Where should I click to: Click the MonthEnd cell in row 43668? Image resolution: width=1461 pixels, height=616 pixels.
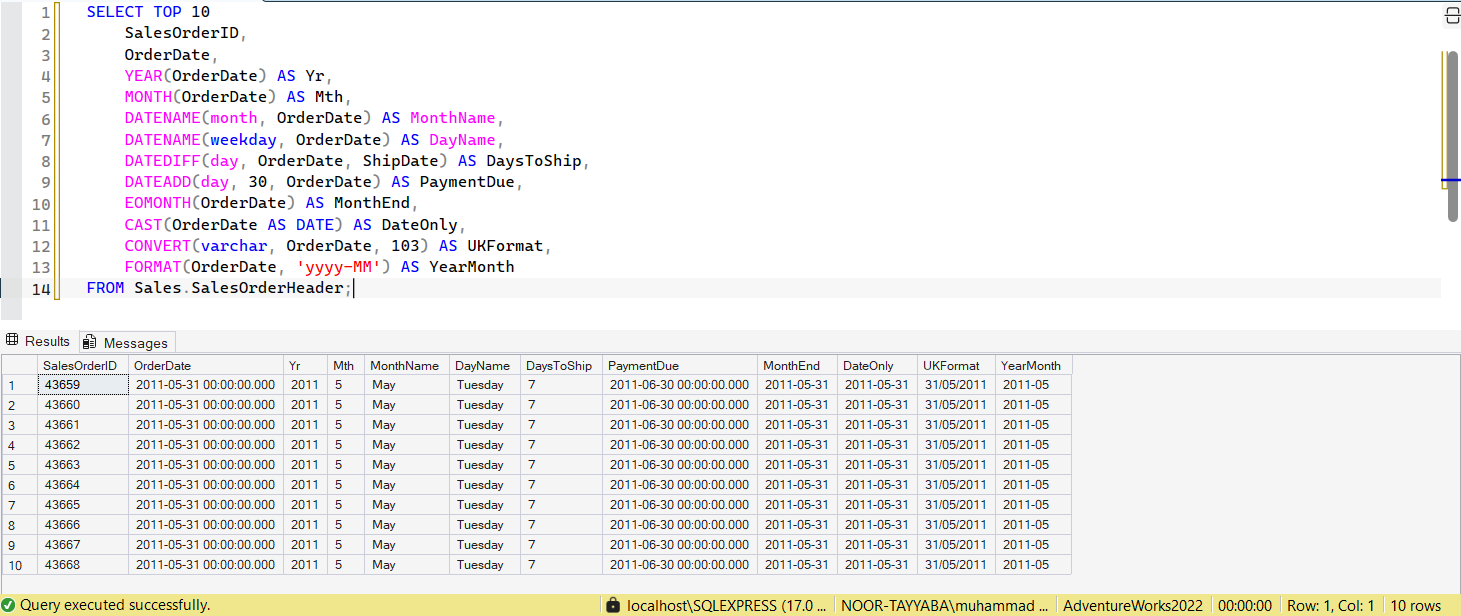797,565
